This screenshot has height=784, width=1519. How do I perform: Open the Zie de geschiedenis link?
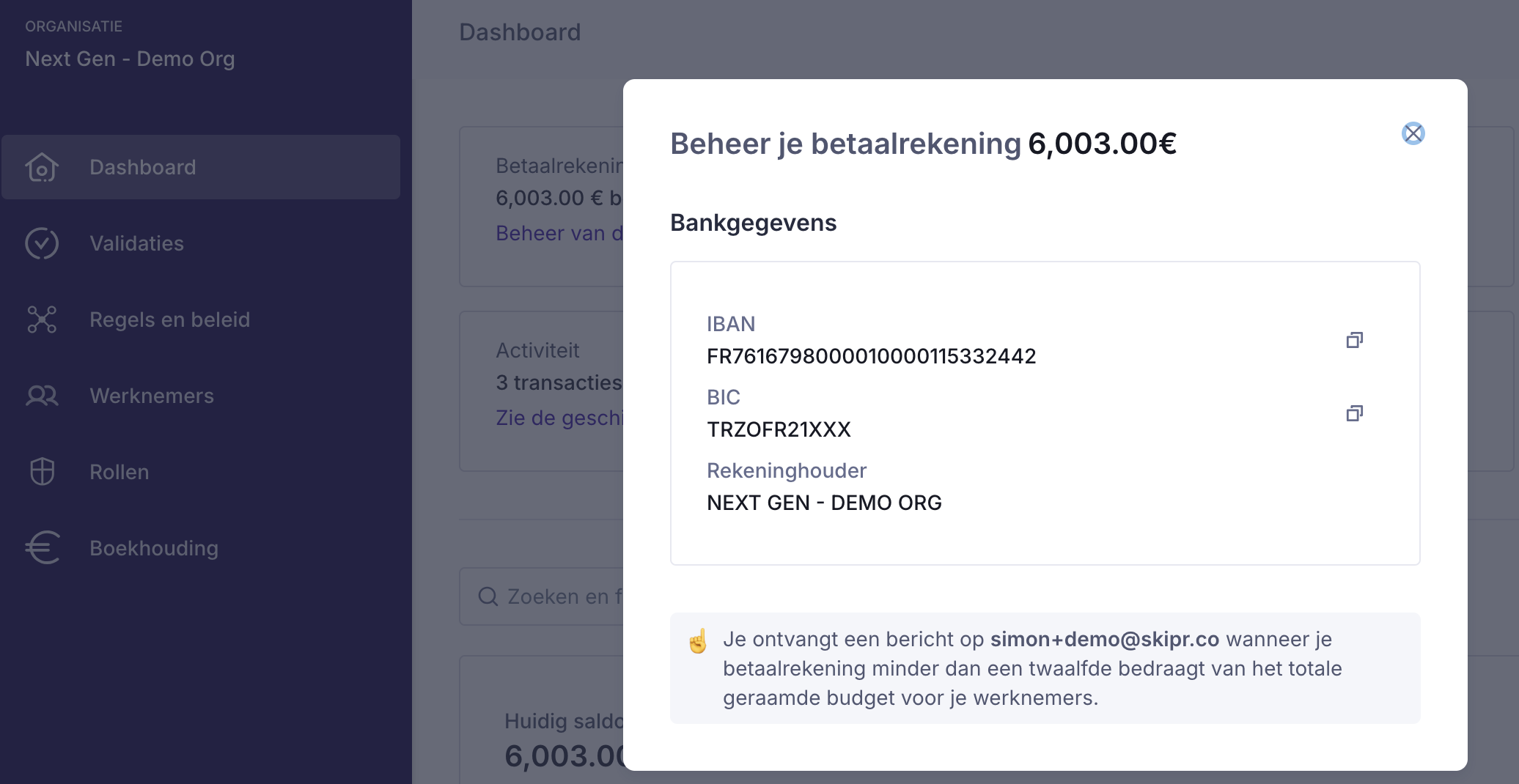coord(559,418)
